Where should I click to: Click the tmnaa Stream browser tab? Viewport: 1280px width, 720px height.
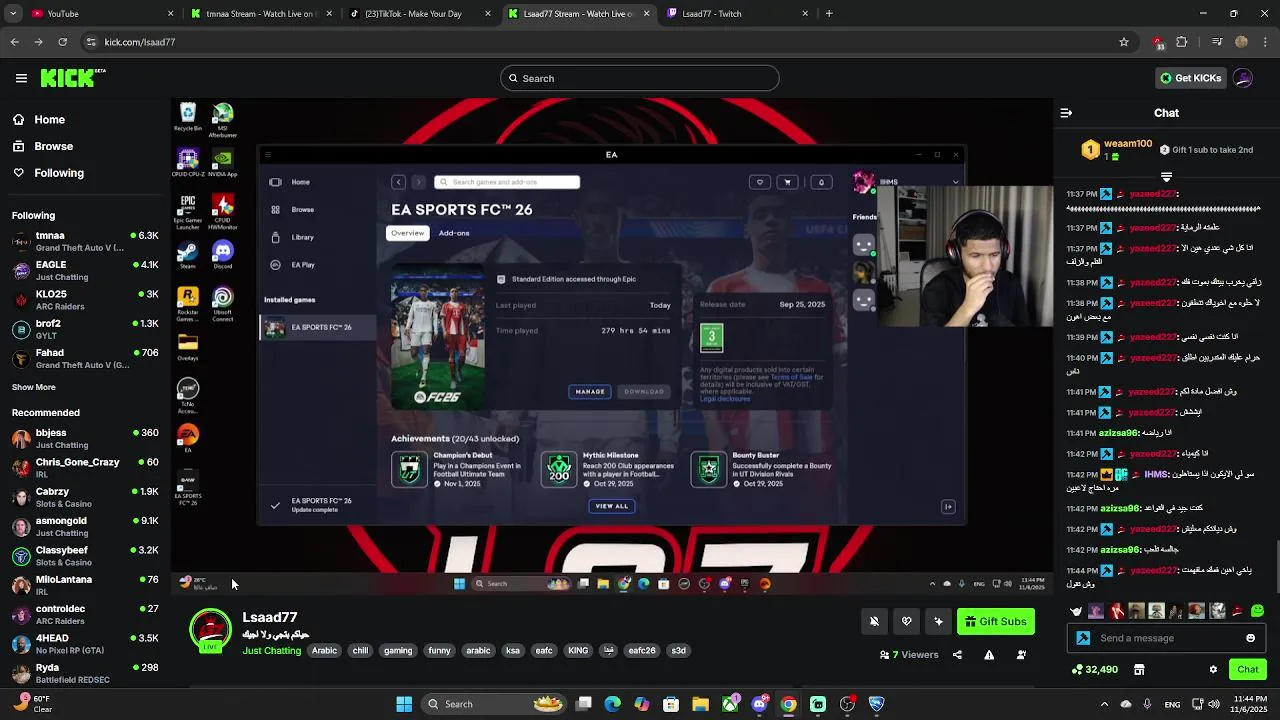[260, 14]
